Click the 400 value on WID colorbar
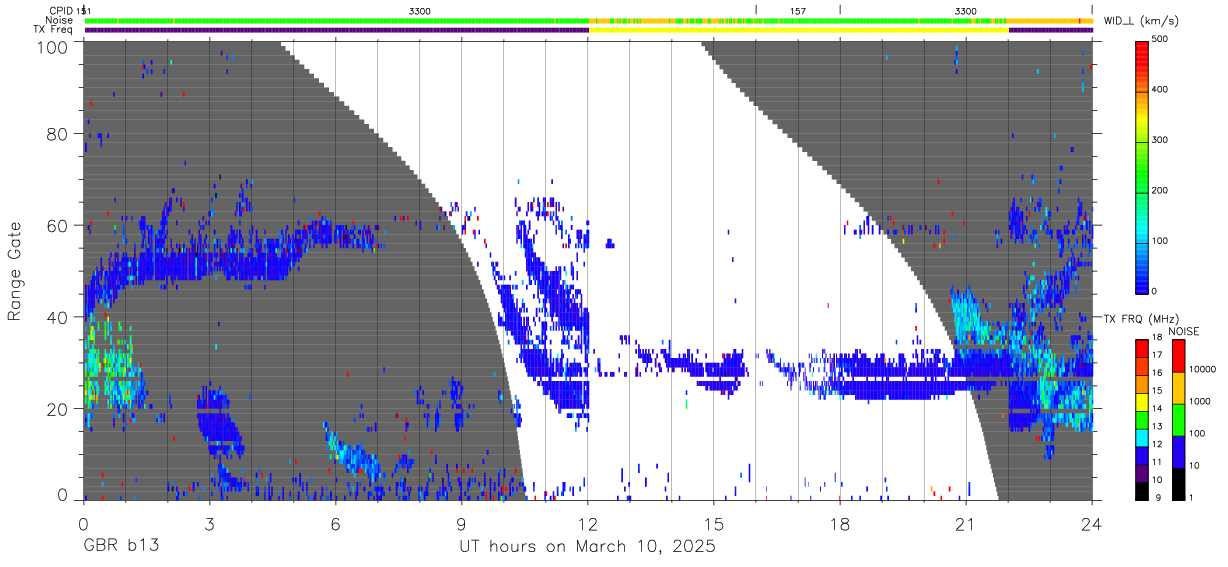 click(1162, 90)
